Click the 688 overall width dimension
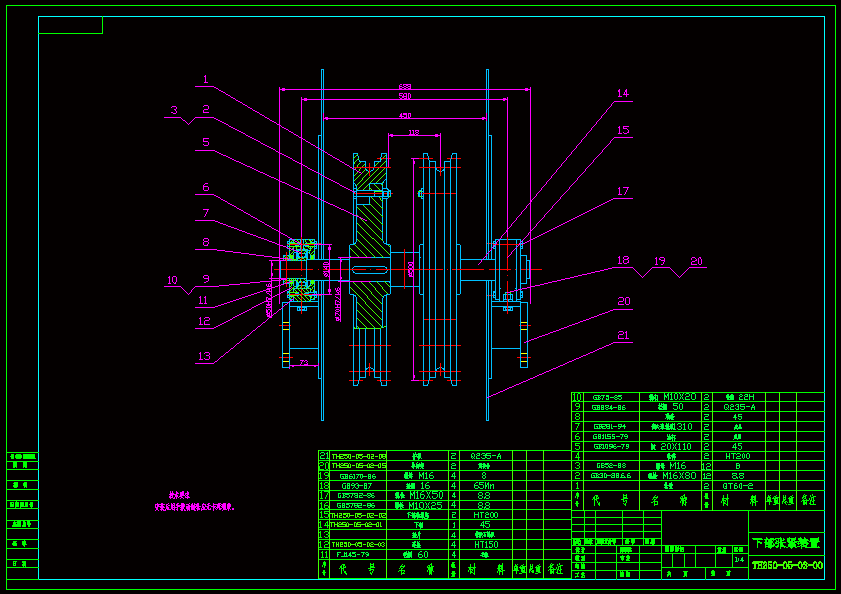 [x=405, y=86]
